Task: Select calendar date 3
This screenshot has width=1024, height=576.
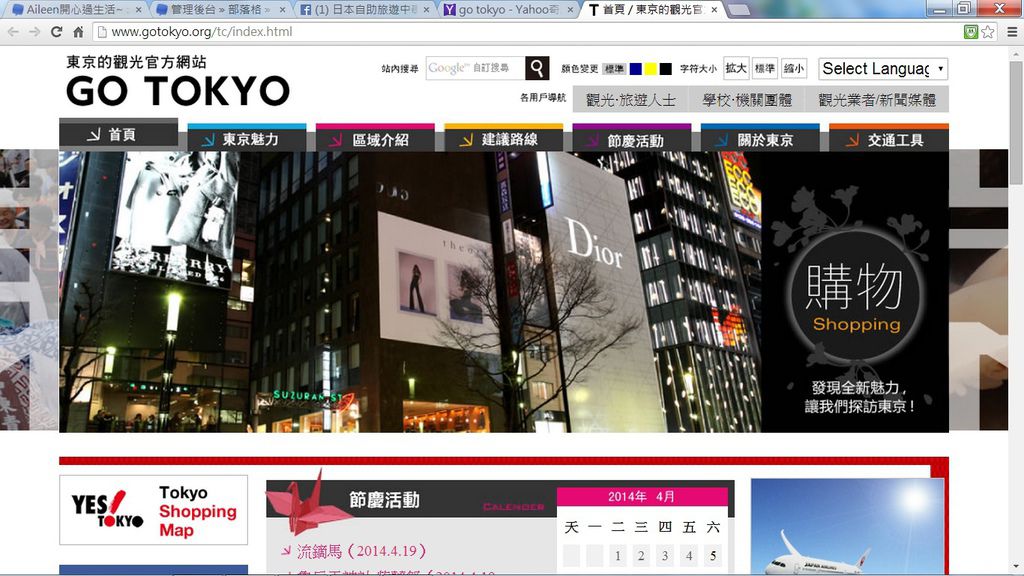Action: [665, 556]
